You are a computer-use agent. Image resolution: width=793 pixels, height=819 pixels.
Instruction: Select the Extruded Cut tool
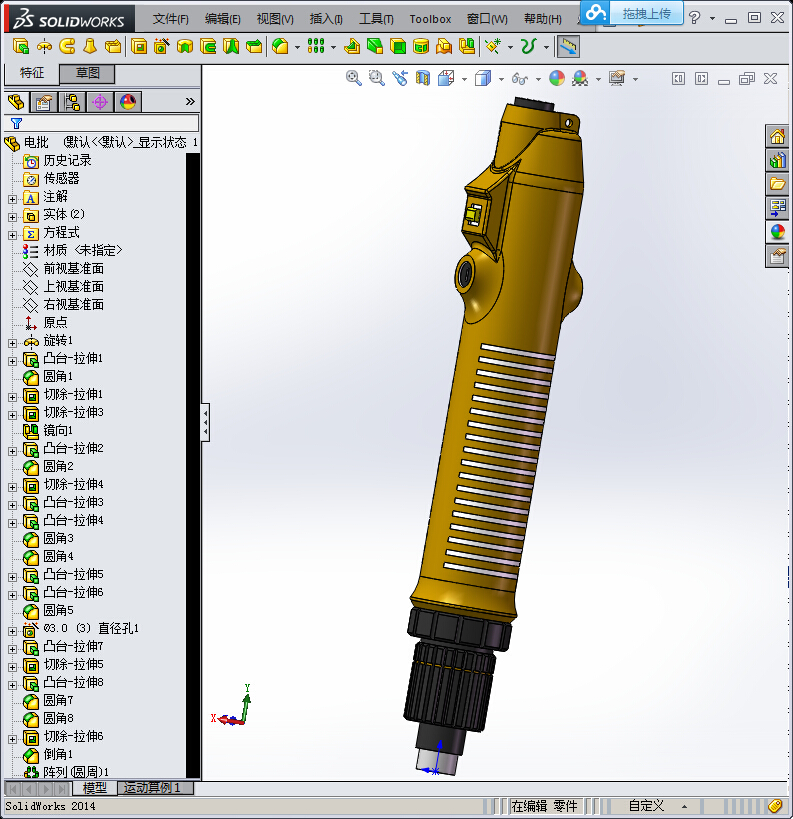[139, 46]
